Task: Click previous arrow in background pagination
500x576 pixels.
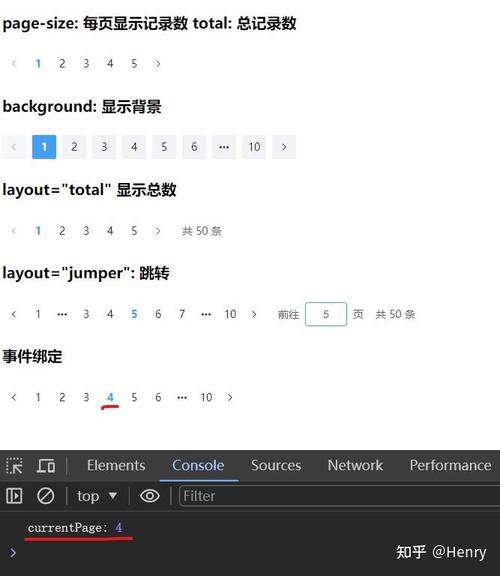Action: [14, 147]
